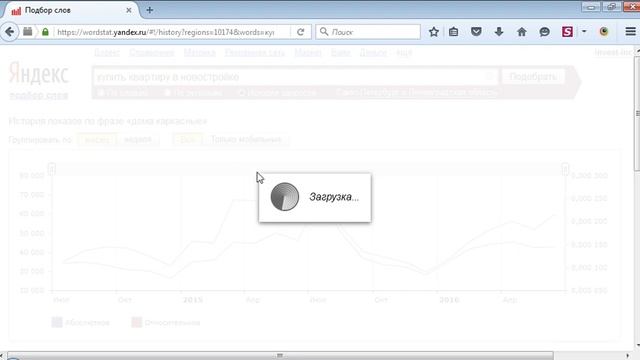Click the magnifier icon in the search box
Screen dimensions: 640x360
click(324, 32)
